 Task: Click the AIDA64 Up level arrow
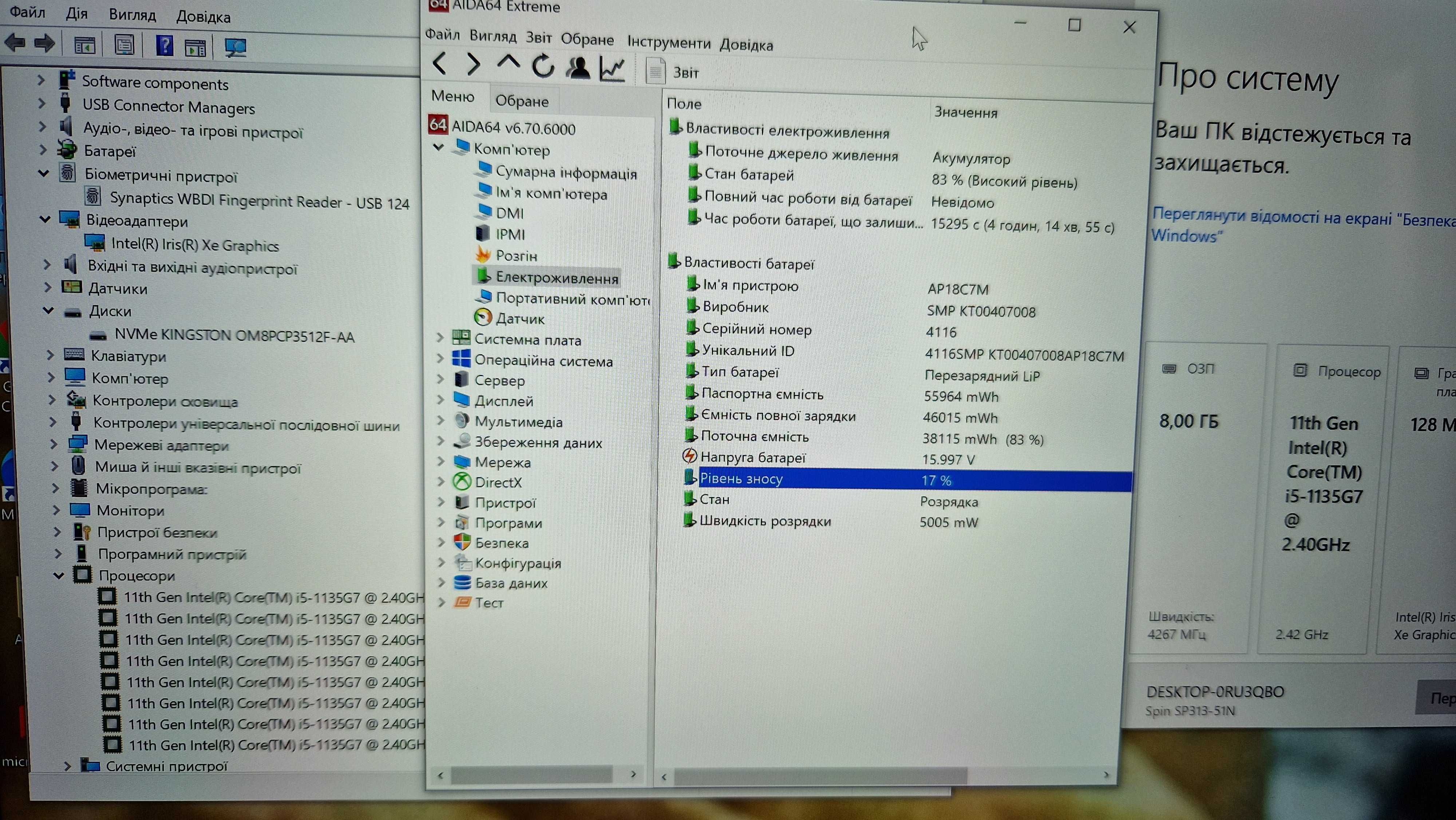tap(507, 63)
